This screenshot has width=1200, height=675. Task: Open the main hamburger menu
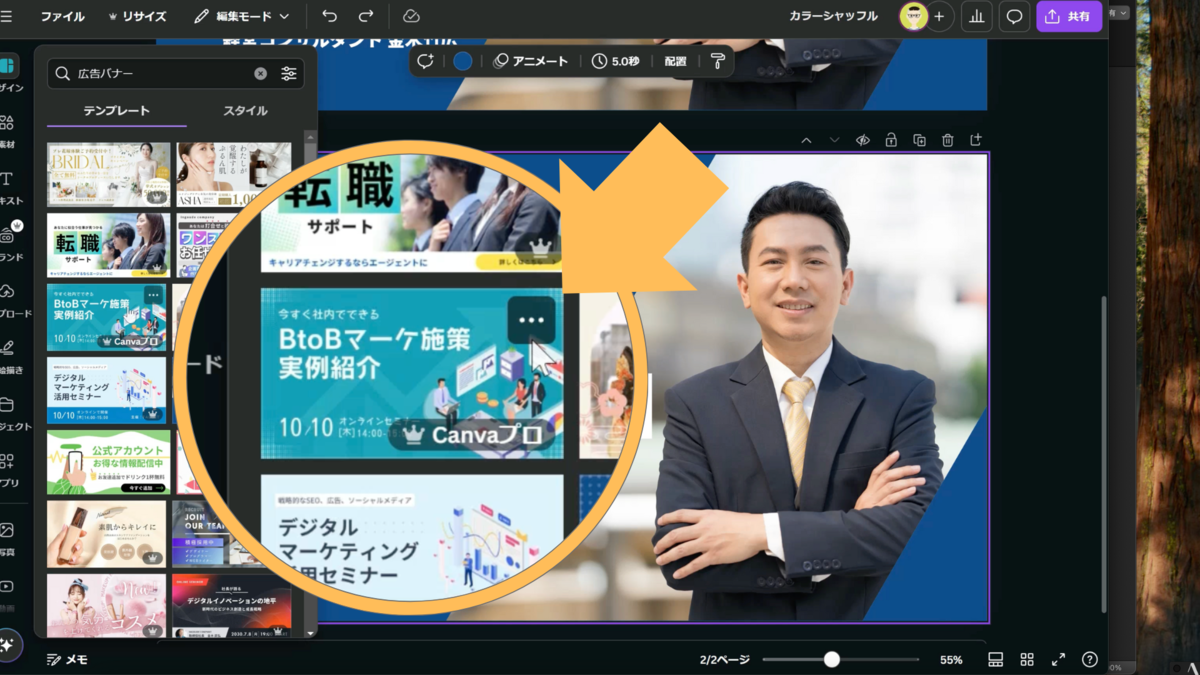point(8,17)
